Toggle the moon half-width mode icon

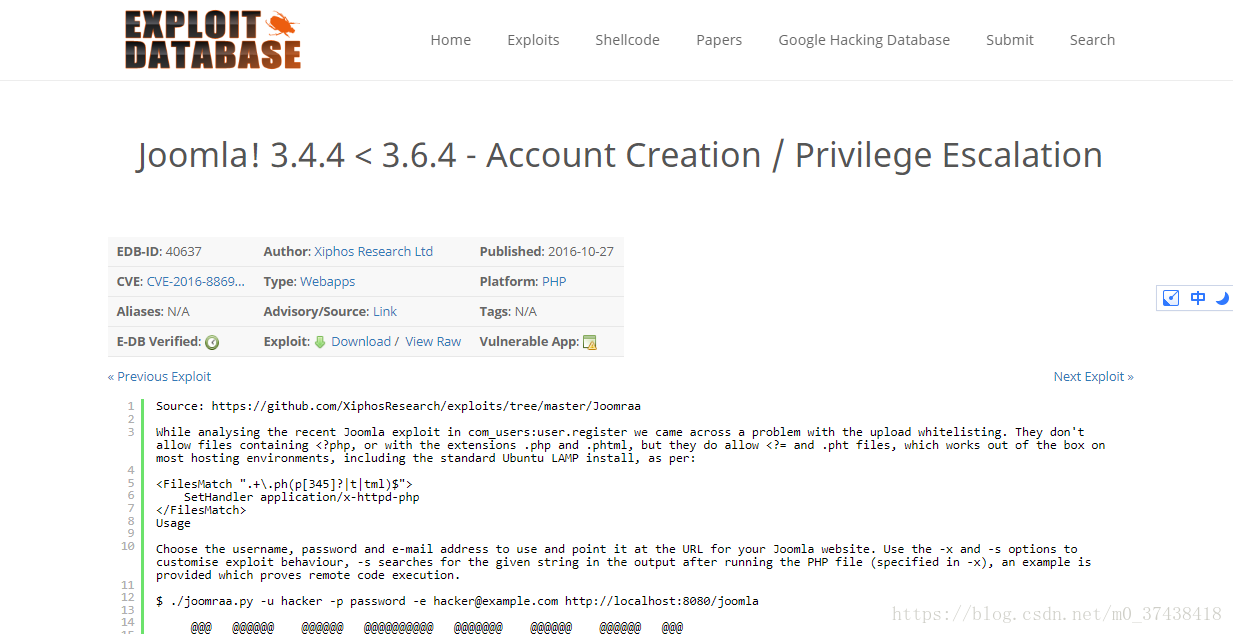[x=1221, y=298]
